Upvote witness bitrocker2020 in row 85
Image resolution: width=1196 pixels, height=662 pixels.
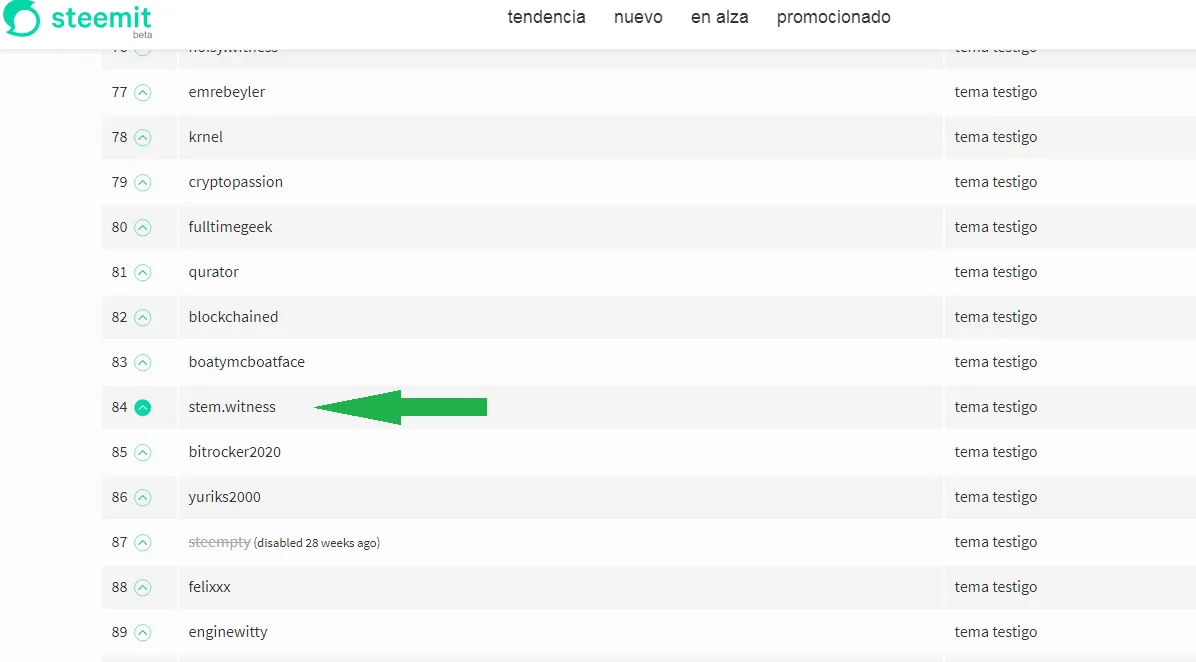click(143, 453)
